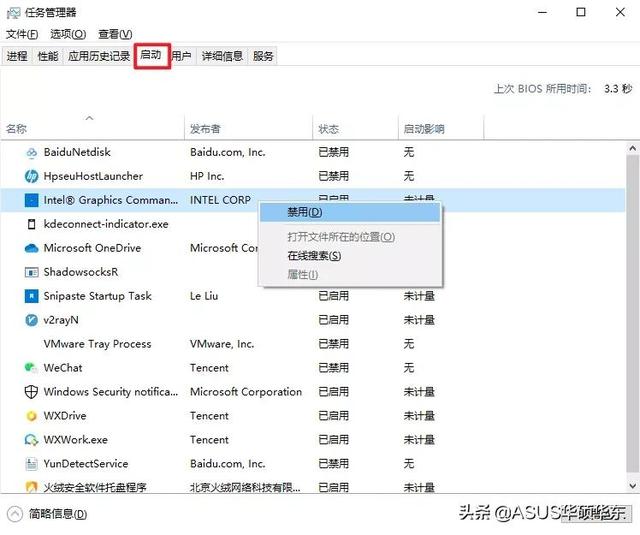Click the WXDrive icon
Viewport: 640px width, 535px height.
[31, 416]
